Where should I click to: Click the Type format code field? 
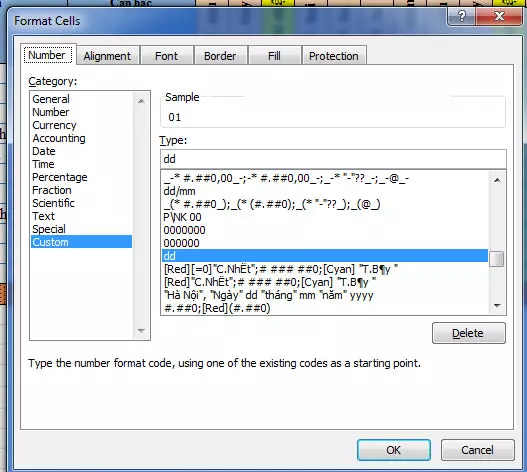click(x=333, y=159)
